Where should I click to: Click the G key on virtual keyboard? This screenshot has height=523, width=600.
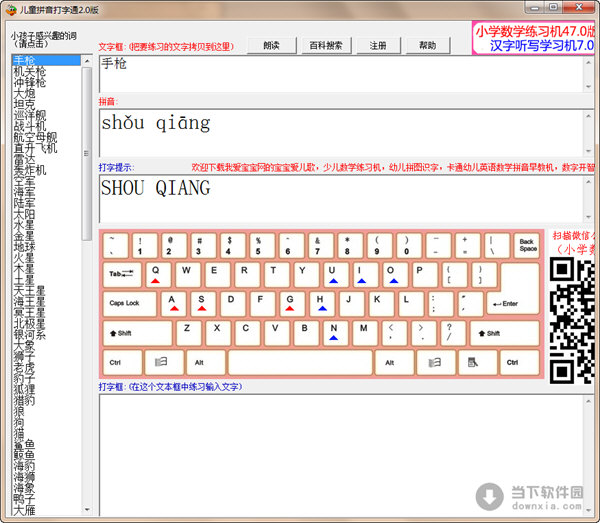[292, 304]
